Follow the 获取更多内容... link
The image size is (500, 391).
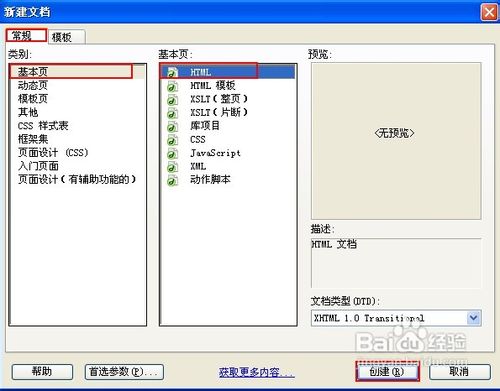257,372
